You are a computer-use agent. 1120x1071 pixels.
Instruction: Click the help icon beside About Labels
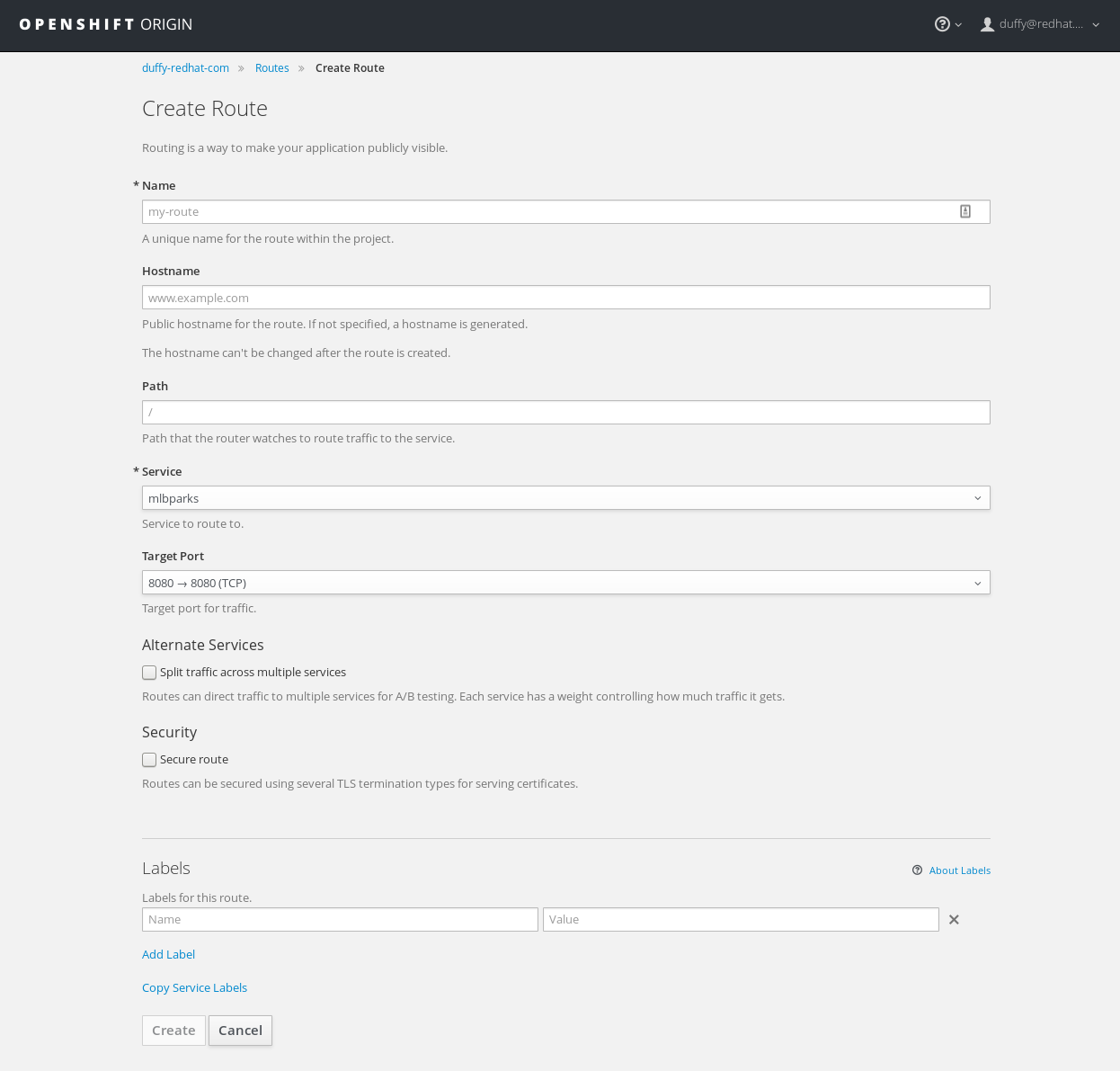[916, 870]
